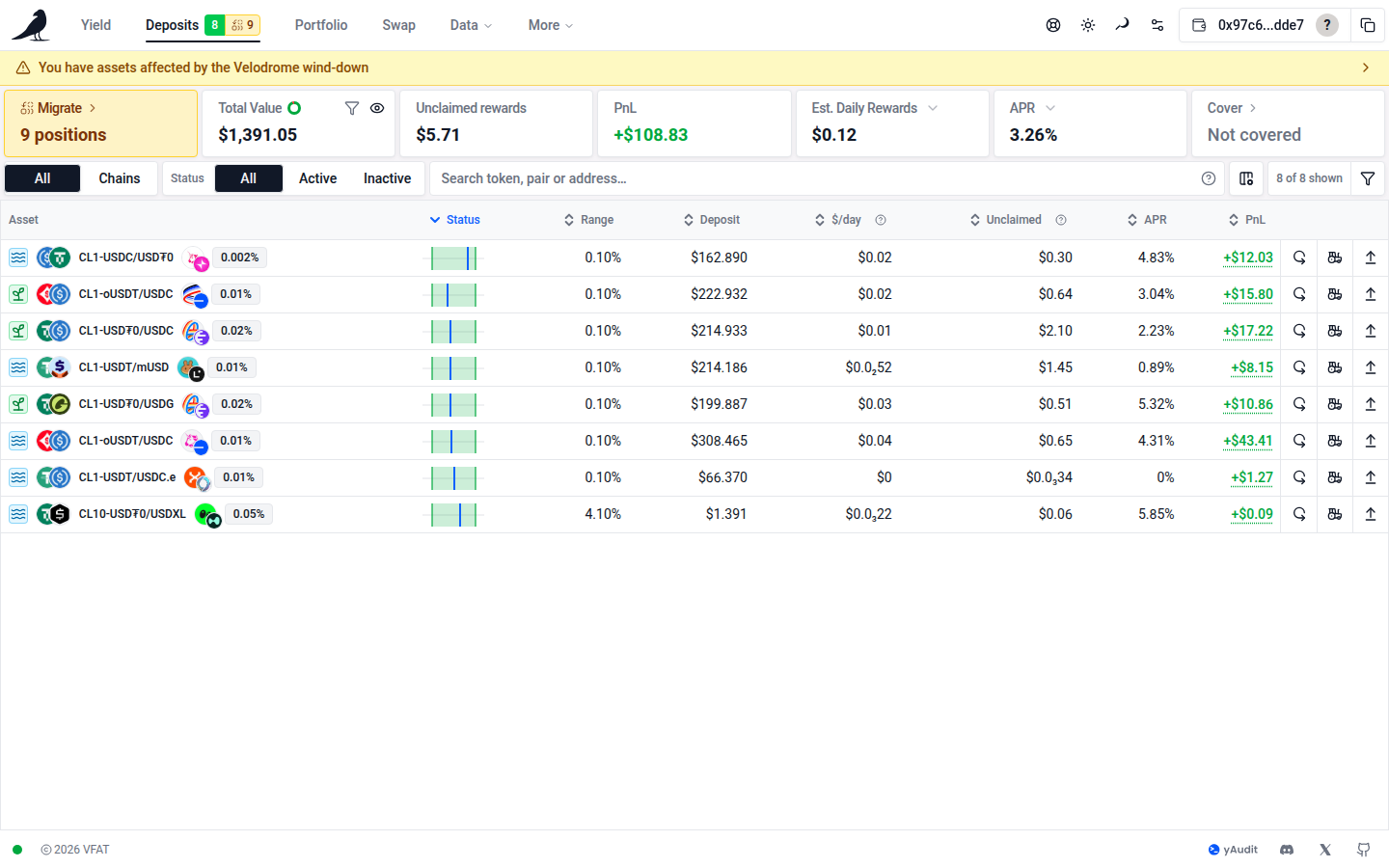Open the wallet-switch icon beside the address

1199,25
